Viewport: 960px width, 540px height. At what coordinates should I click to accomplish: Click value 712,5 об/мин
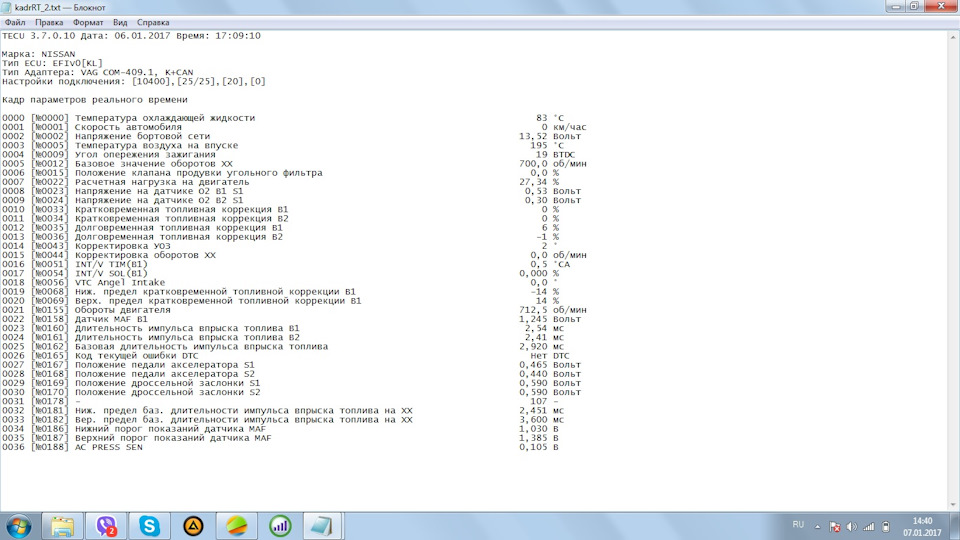click(552, 310)
